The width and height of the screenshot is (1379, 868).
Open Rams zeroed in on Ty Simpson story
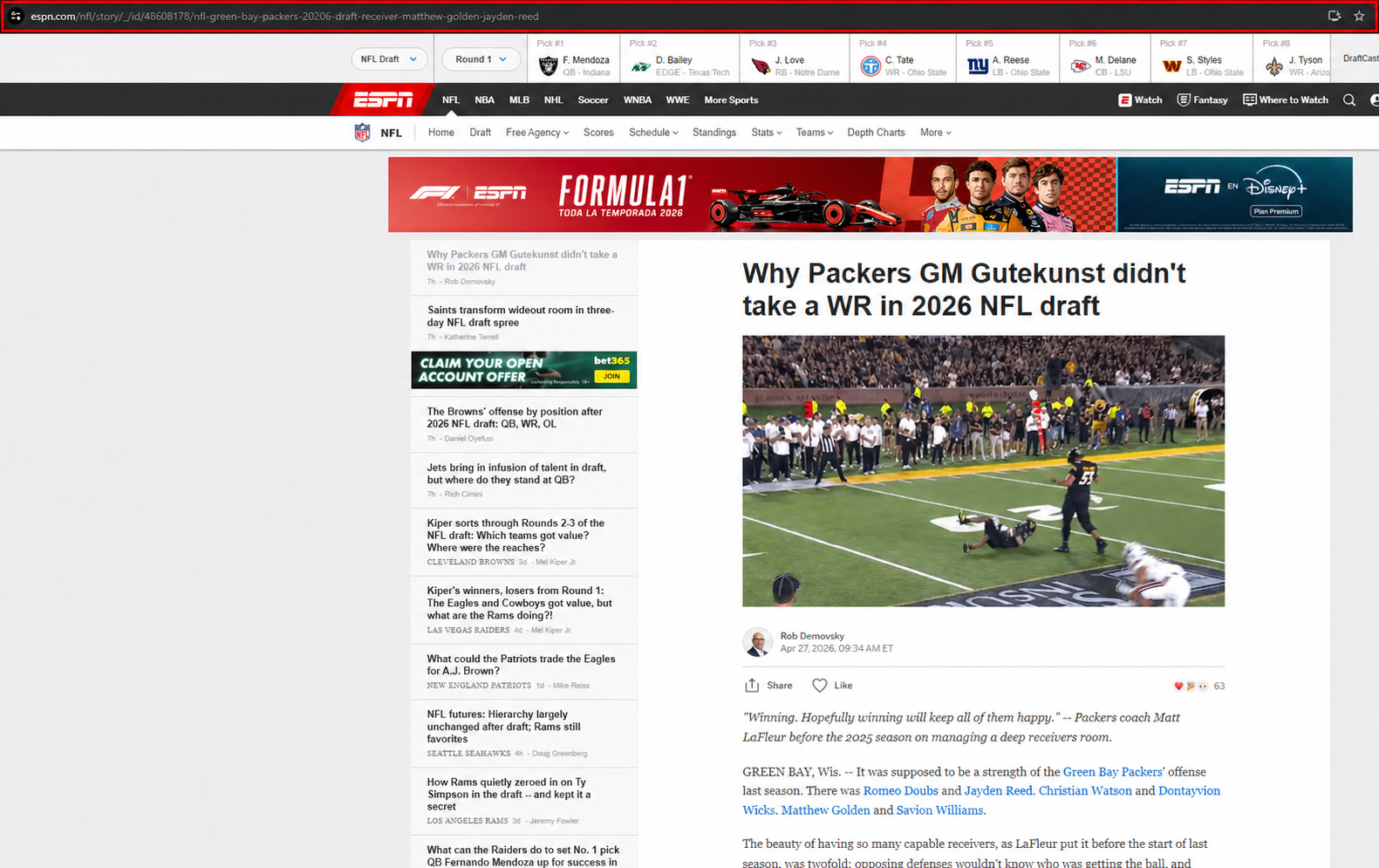click(509, 794)
